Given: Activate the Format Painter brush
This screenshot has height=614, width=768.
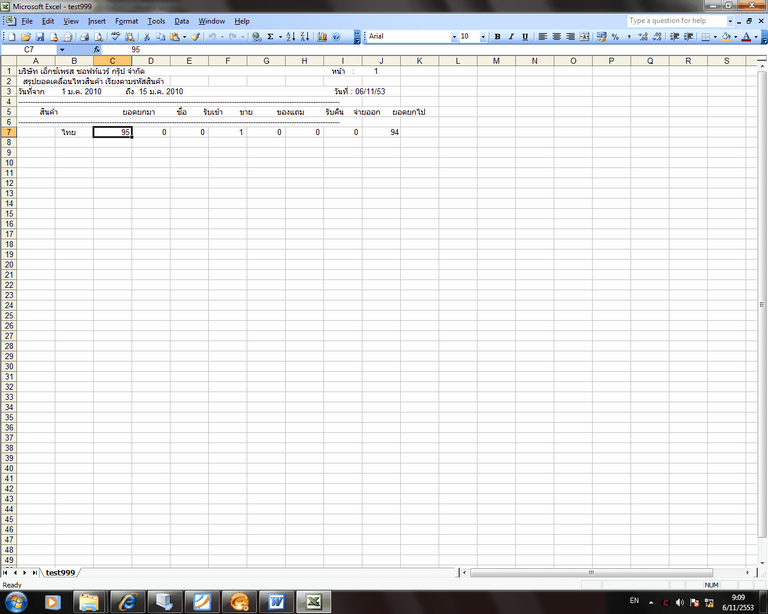Looking at the screenshot, I should 195,37.
